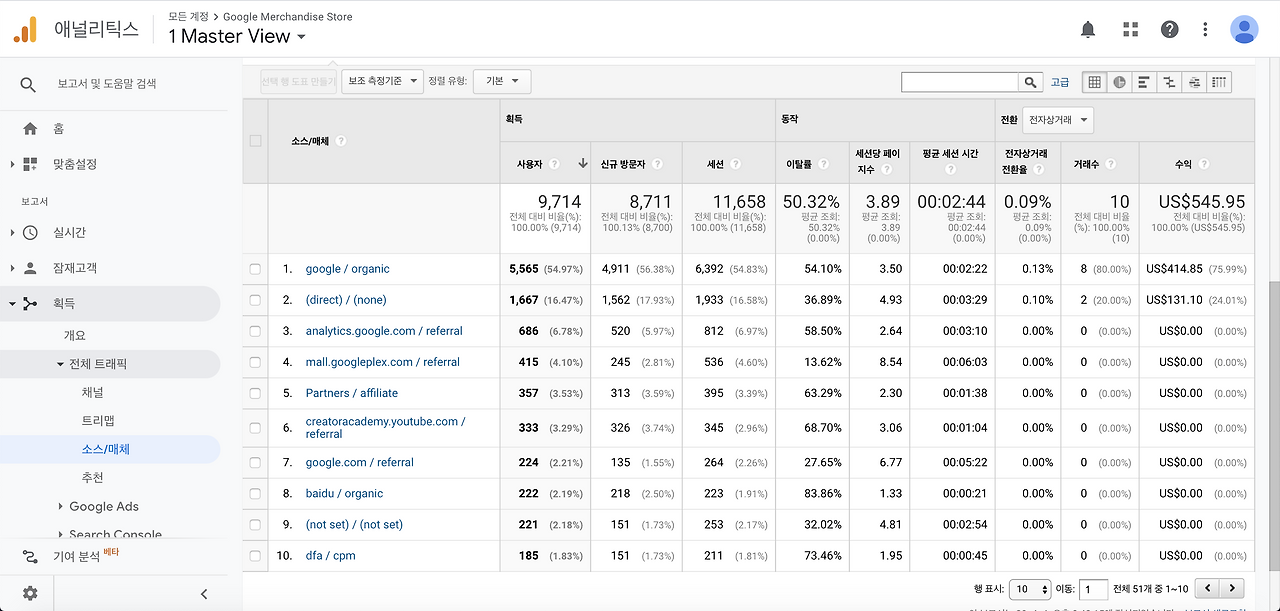The image size is (1280, 611).
Task: Click the Analytics logo
Action: tap(25, 30)
